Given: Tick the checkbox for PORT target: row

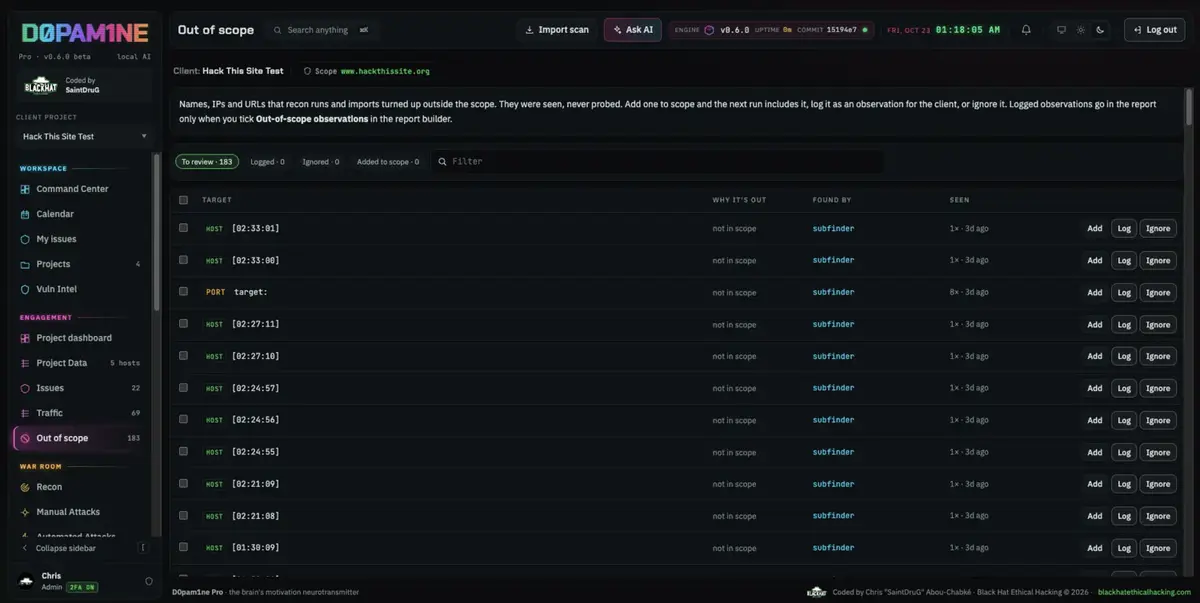Looking at the screenshot, I should [183, 292].
